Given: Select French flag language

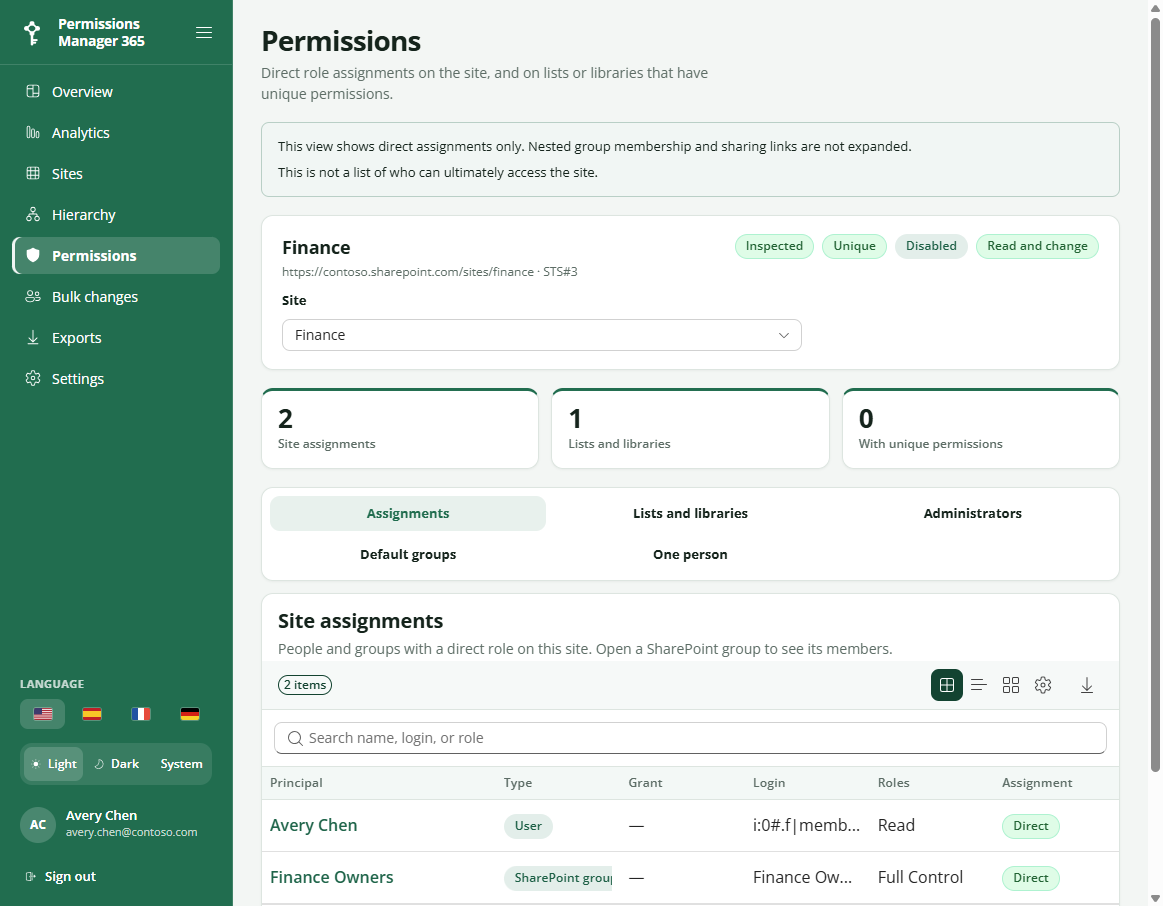Looking at the screenshot, I should tap(141, 714).
